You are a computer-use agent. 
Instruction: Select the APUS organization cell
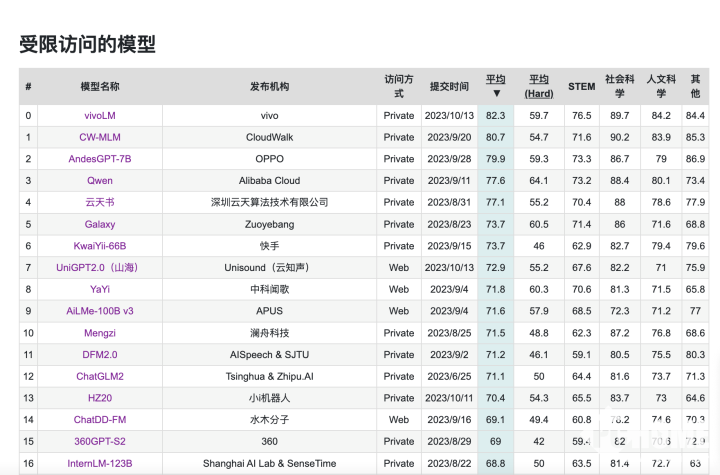pos(270,311)
